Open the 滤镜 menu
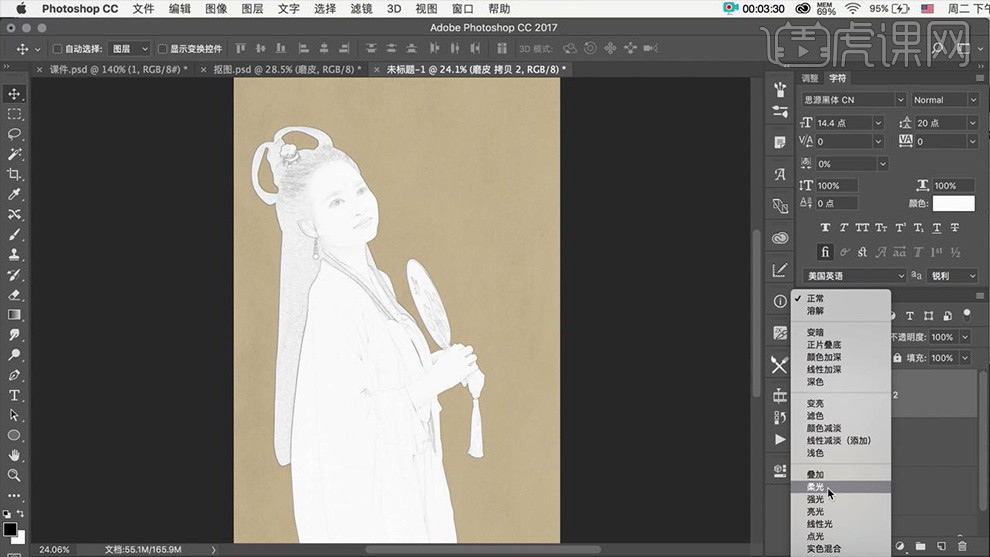The height and width of the screenshot is (557, 990). click(x=361, y=9)
